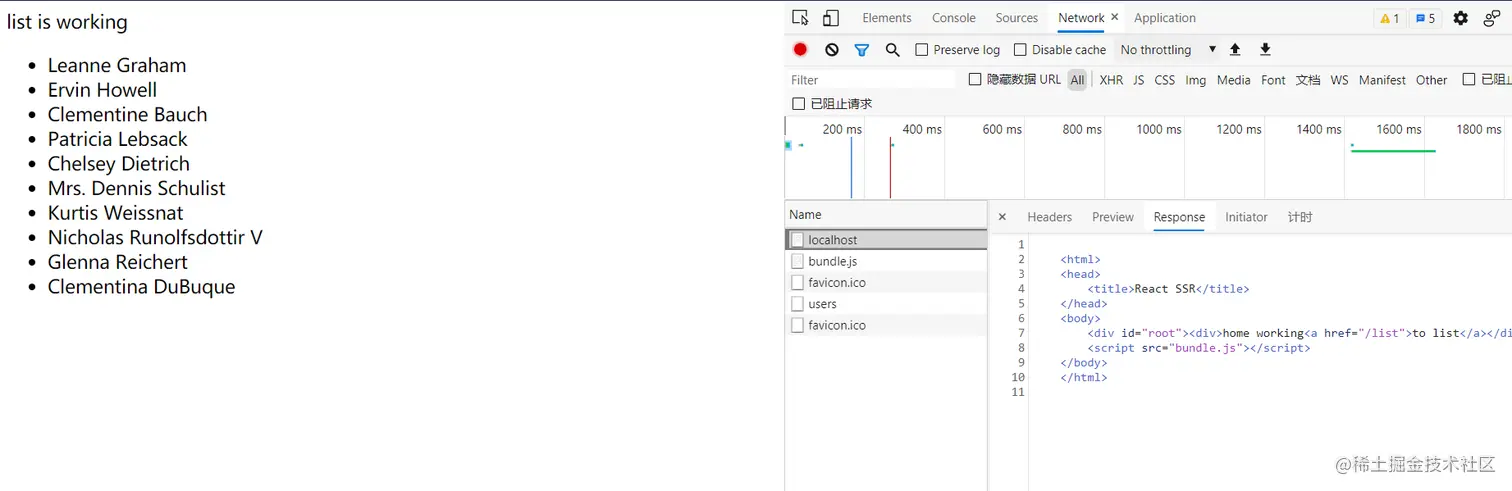Select the localhost request row
1512x491 pixels.
click(x=886, y=240)
